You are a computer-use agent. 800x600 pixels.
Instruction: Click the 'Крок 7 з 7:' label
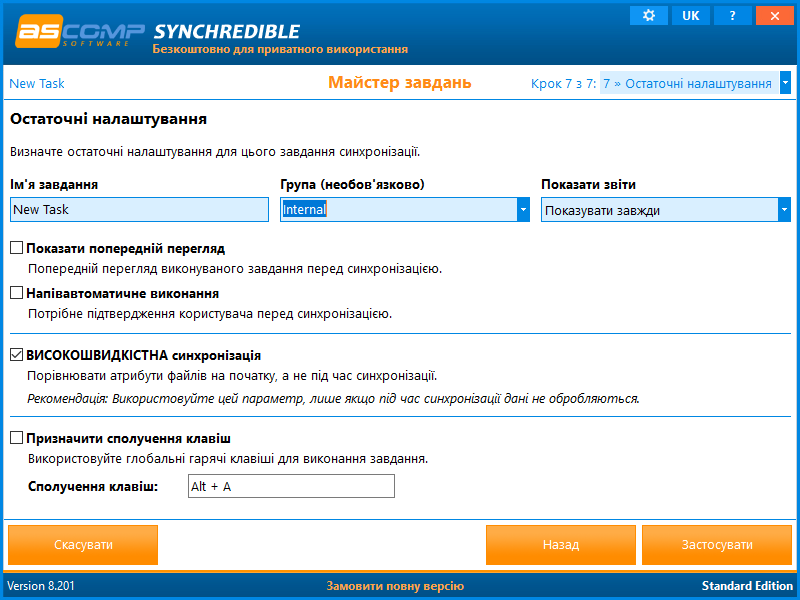click(x=563, y=84)
